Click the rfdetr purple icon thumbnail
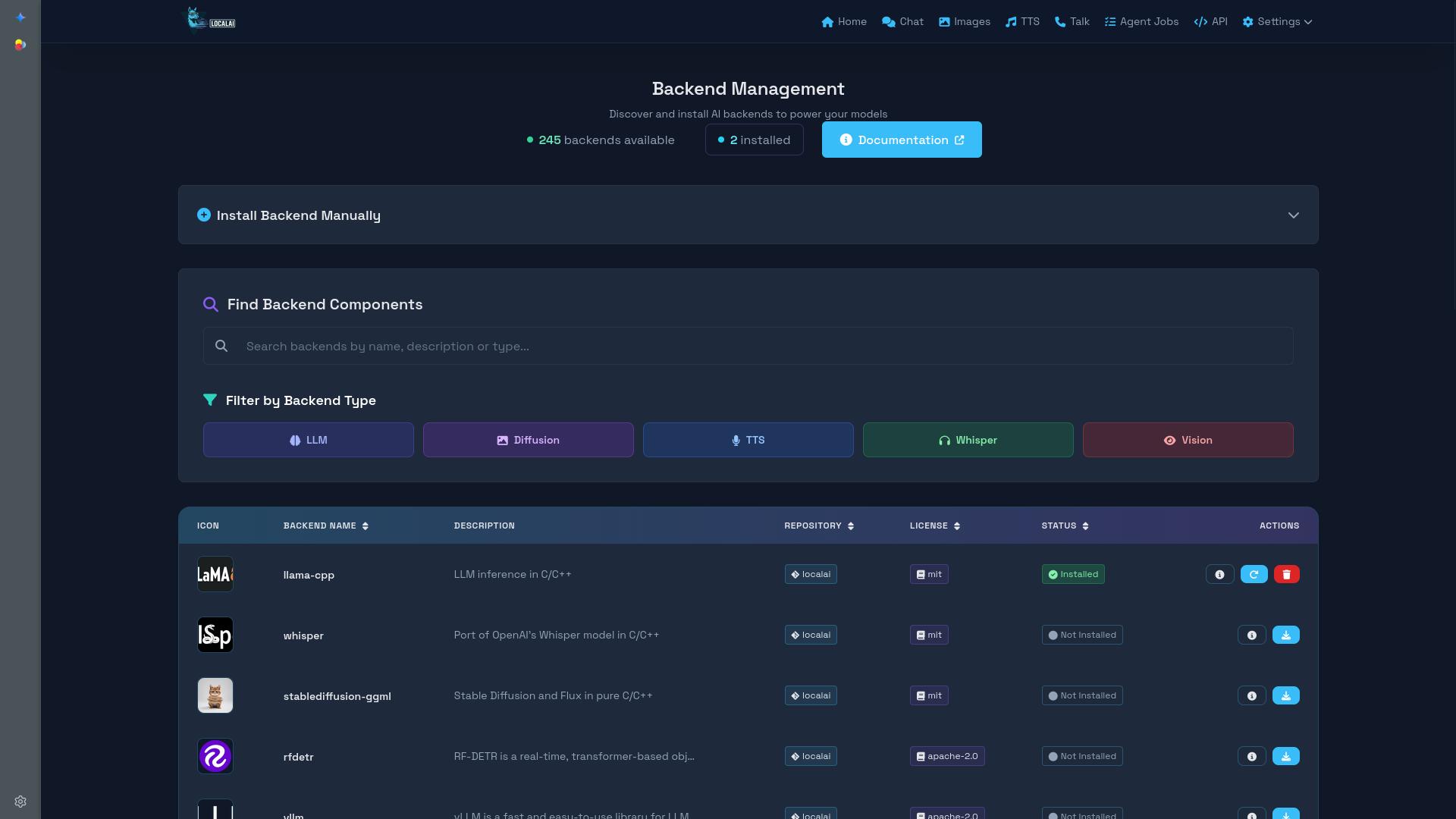This screenshot has height=819, width=1456. [x=215, y=756]
